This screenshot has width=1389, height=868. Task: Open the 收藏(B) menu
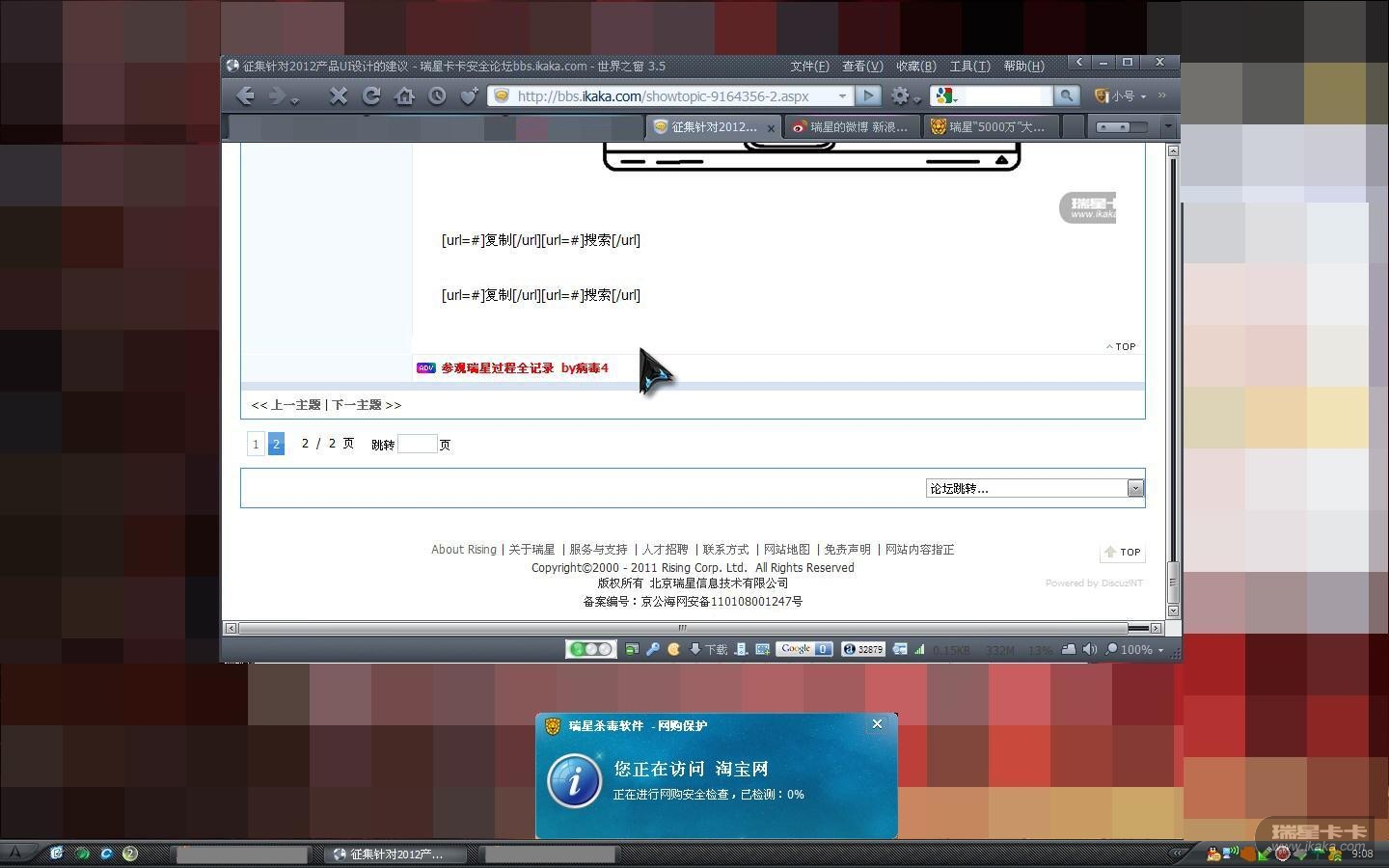[915, 66]
